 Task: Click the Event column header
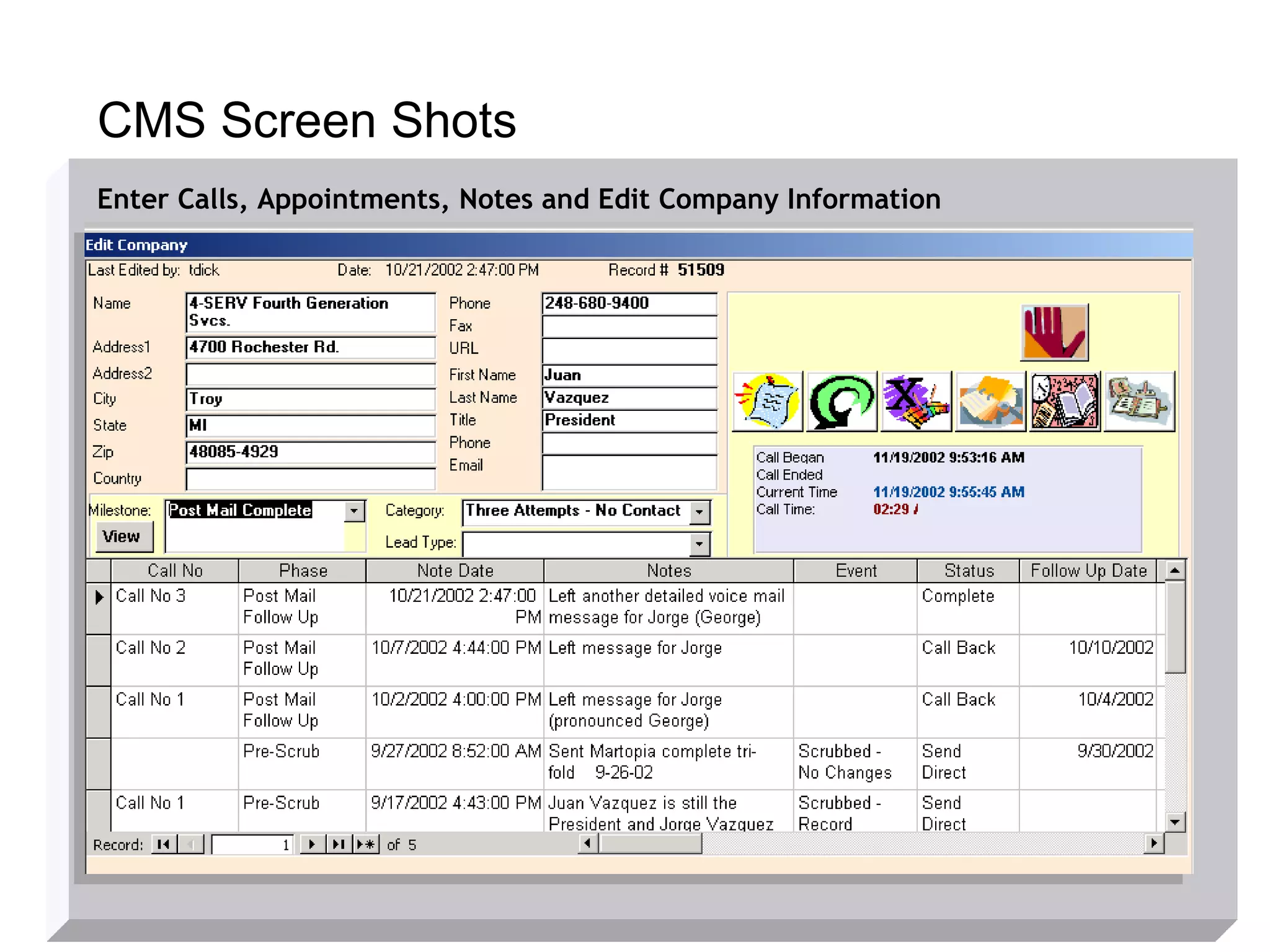coord(856,571)
